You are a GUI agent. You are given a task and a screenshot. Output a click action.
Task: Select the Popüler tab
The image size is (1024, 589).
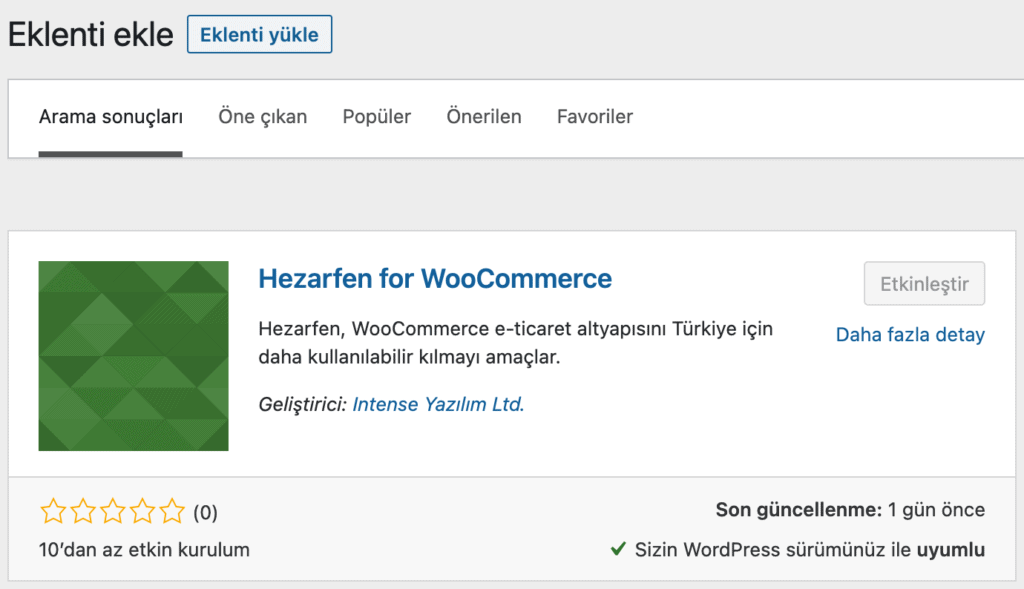tap(377, 117)
